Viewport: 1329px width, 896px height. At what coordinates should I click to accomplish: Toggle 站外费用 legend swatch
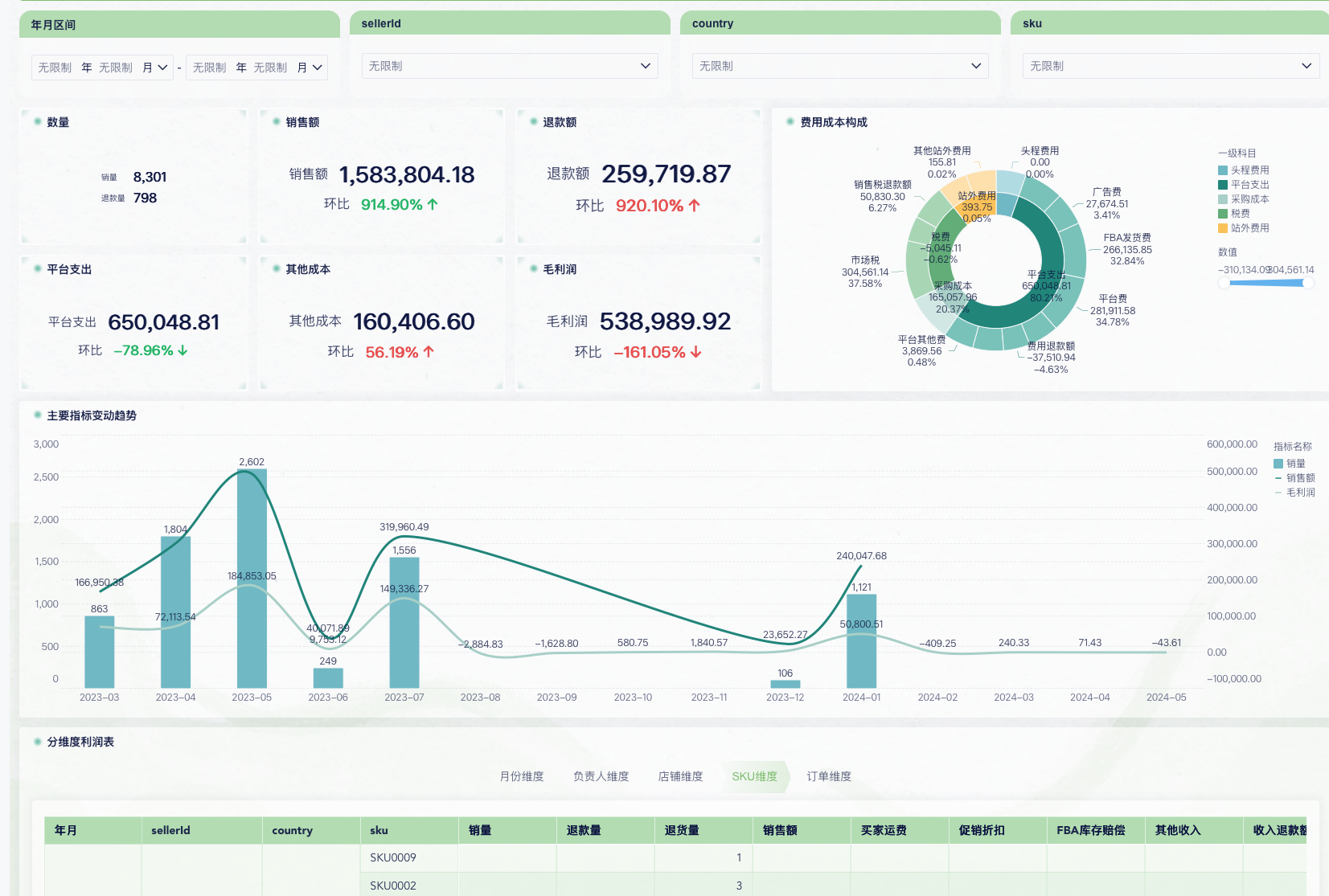point(1223,228)
